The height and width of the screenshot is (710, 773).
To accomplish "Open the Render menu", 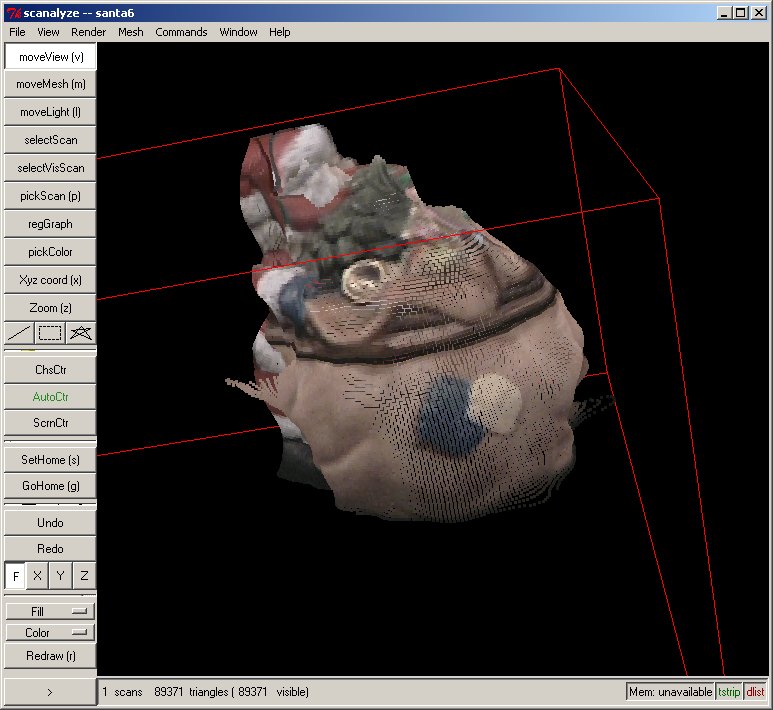I will pos(88,32).
